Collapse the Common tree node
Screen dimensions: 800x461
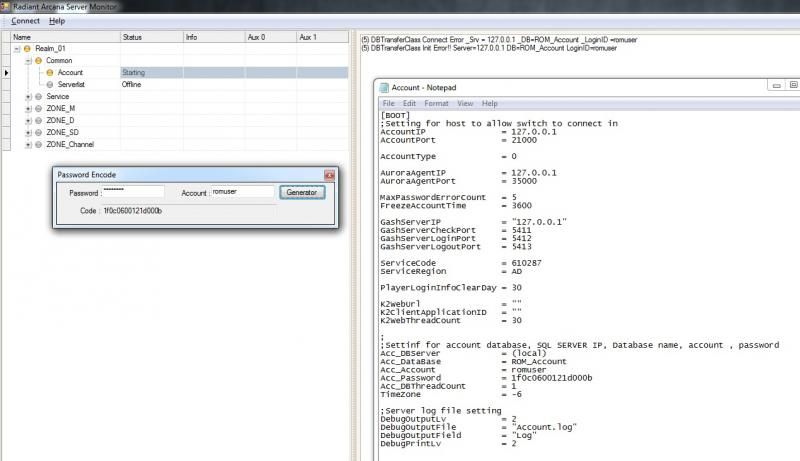point(28,61)
